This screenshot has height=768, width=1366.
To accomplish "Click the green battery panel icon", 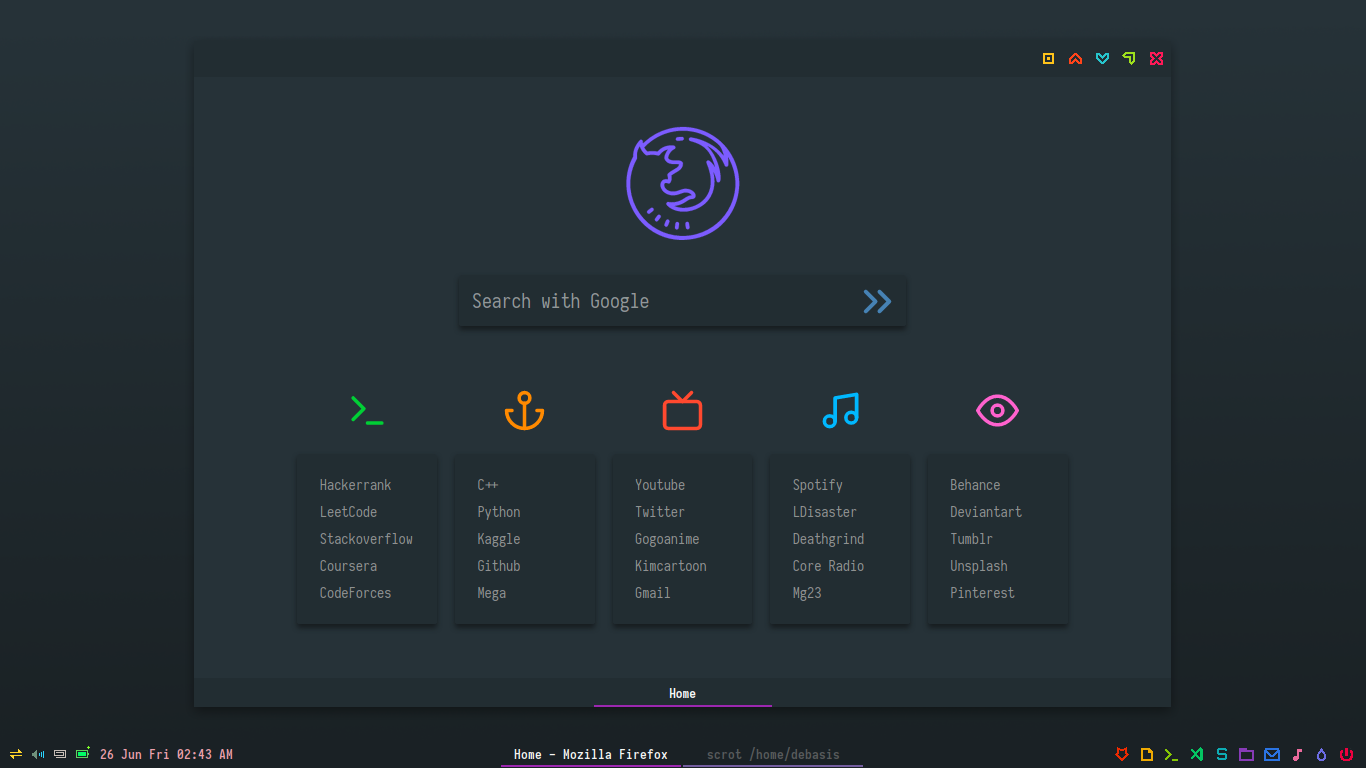I will [x=83, y=753].
